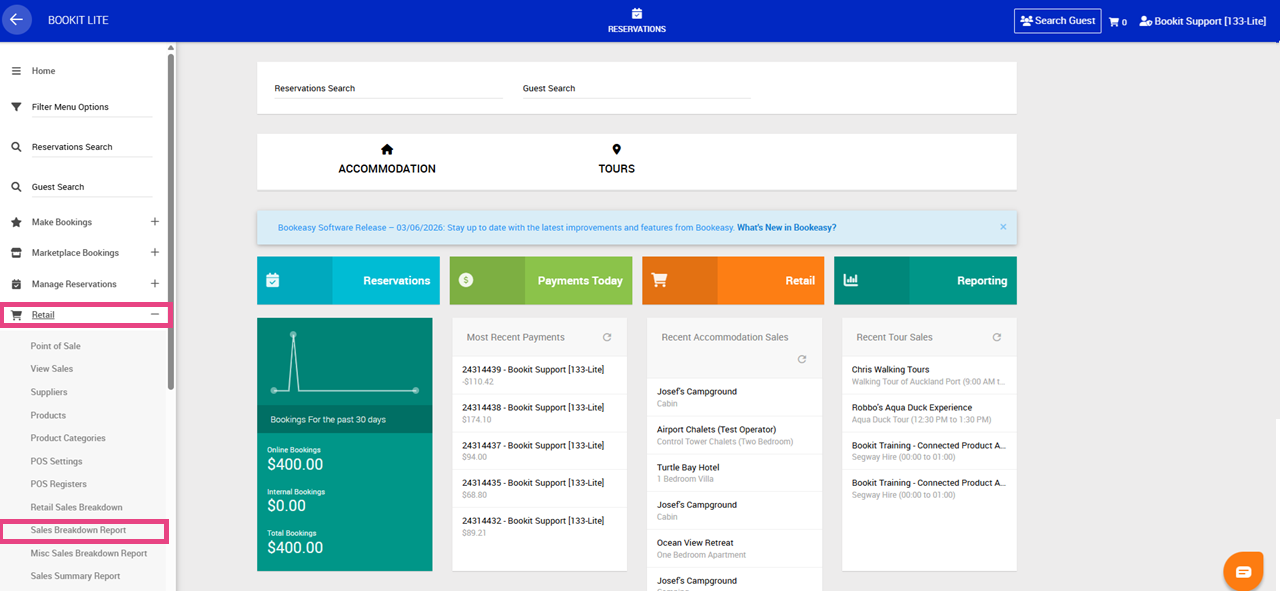Open POS Registers
This screenshot has width=1280, height=591.
click(x=59, y=484)
